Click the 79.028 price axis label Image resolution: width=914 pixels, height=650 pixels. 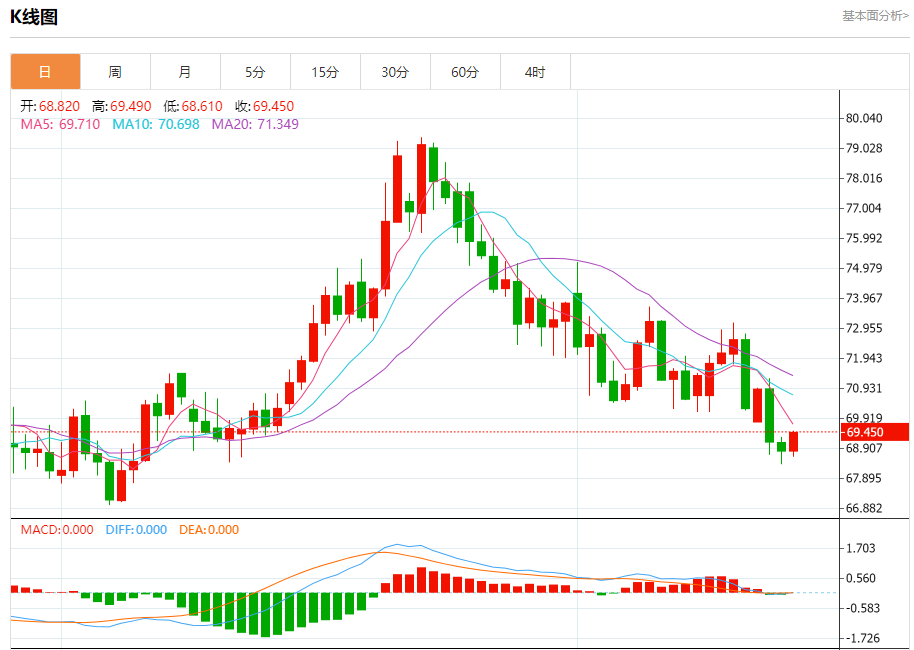[864, 148]
